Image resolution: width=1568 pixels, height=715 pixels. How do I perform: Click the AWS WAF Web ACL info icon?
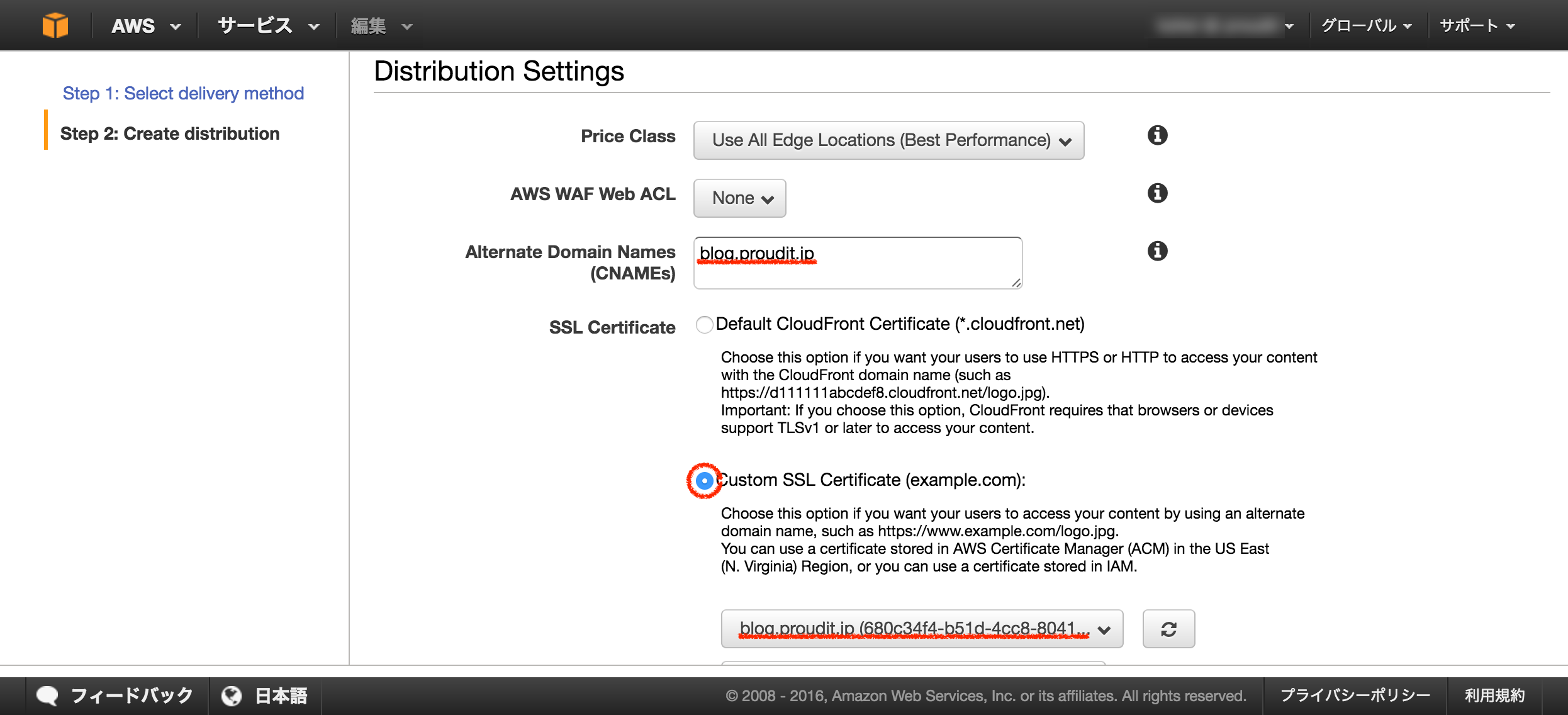(1157, 193)
